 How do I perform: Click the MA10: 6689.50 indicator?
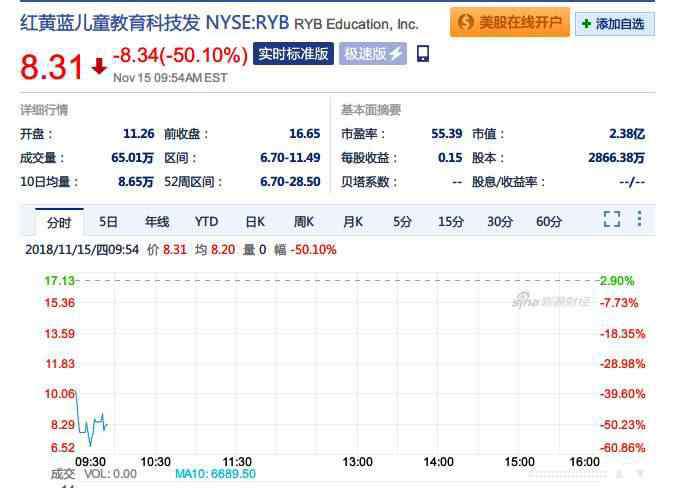click(x=215, y=474)
